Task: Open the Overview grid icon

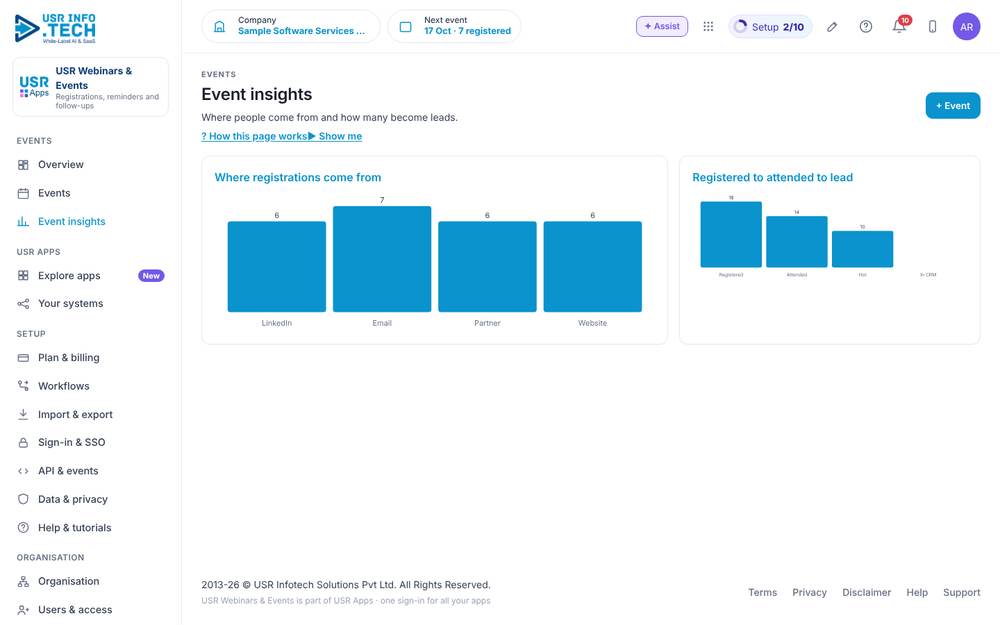Action: point(23,165)
